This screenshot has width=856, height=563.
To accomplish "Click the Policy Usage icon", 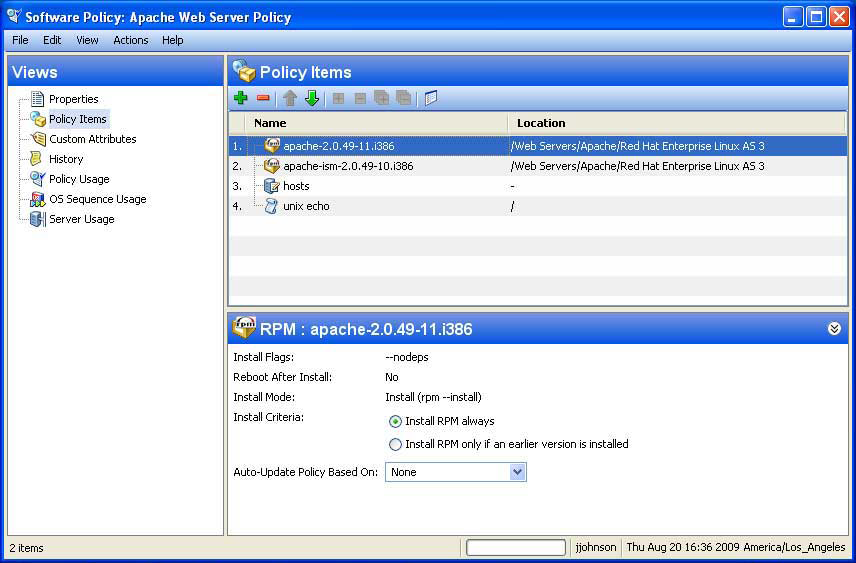I will (x=38, y=179).
